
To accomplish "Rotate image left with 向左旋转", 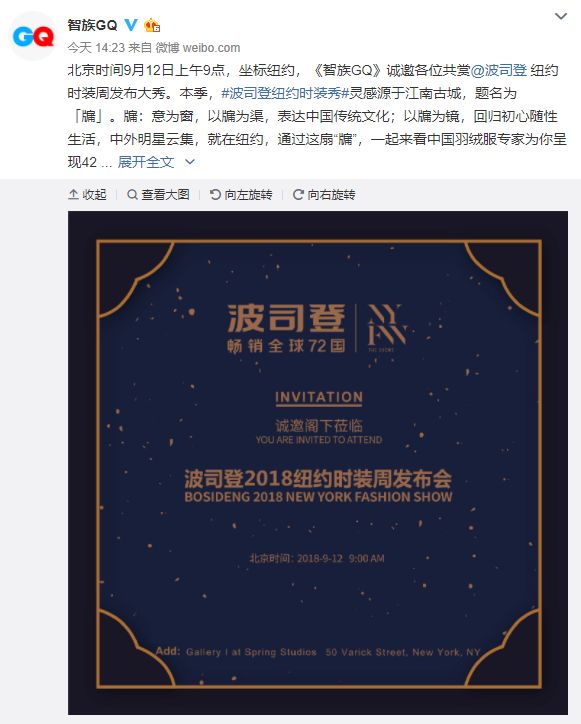I will tap(241, 195).
